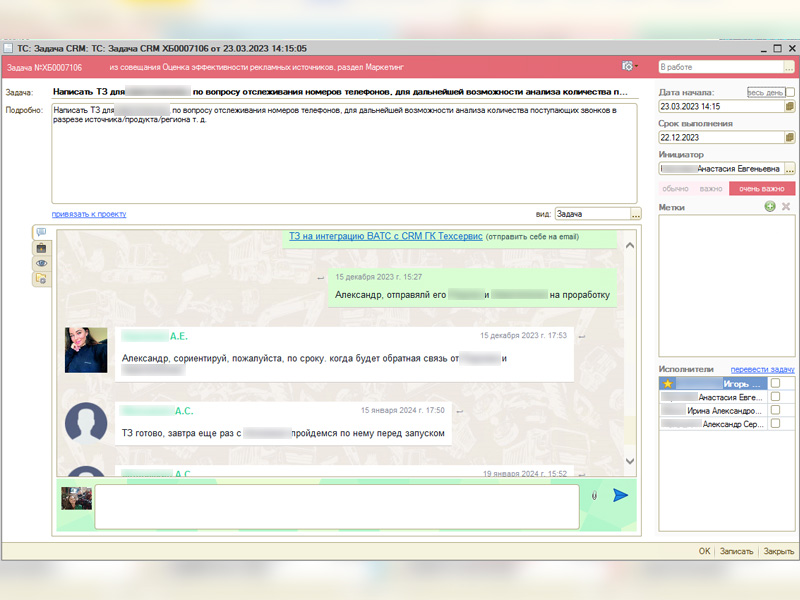Open calendar picker for Дата начала
This screenshot has height=600, width=800.
(789, 106)
